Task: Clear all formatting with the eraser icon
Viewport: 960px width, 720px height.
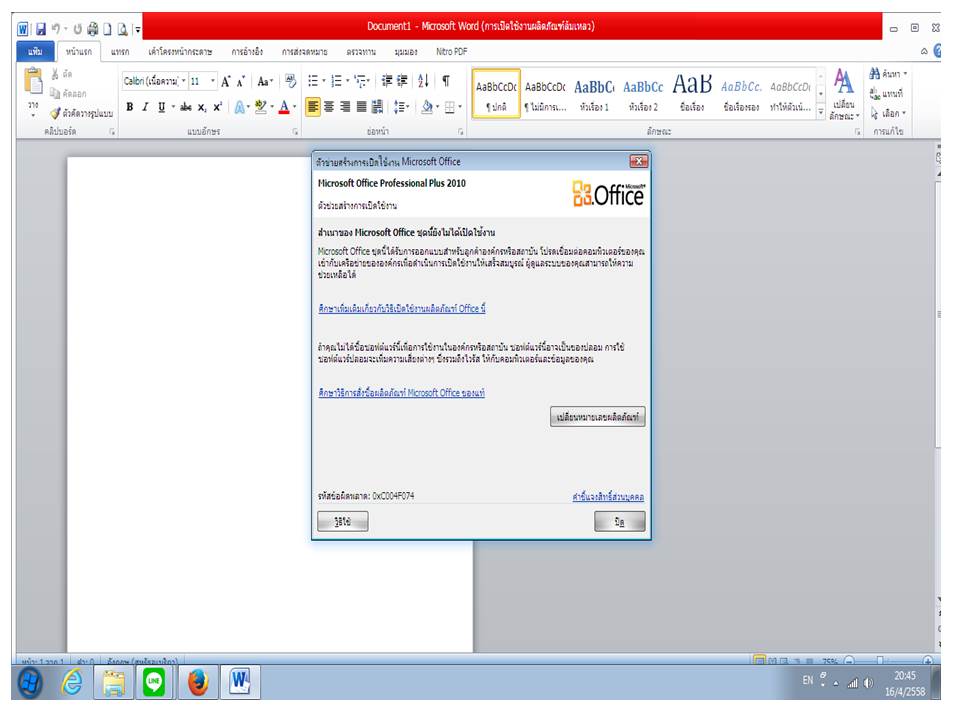Action: [x=291, y=81]
